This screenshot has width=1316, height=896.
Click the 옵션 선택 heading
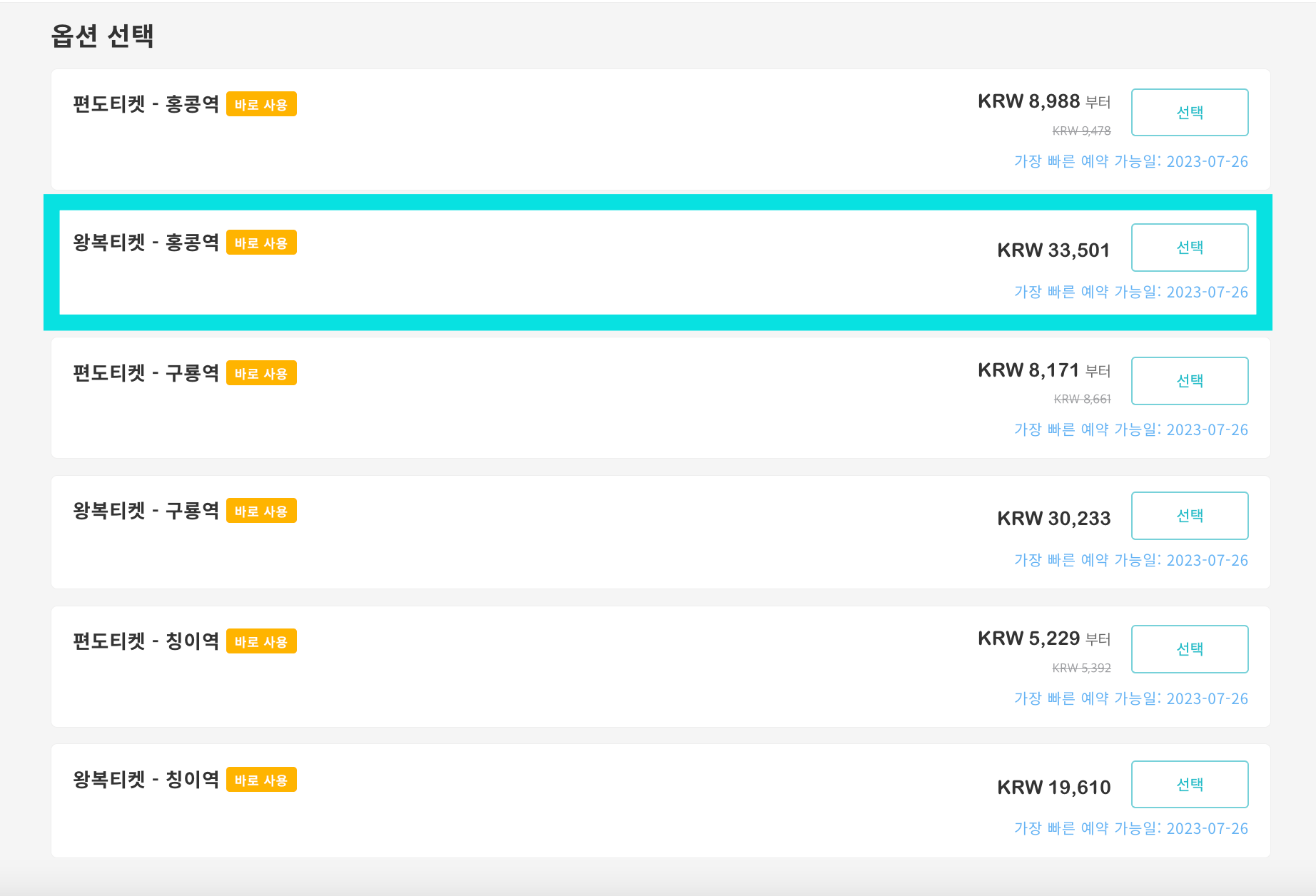tap(103, 36)
